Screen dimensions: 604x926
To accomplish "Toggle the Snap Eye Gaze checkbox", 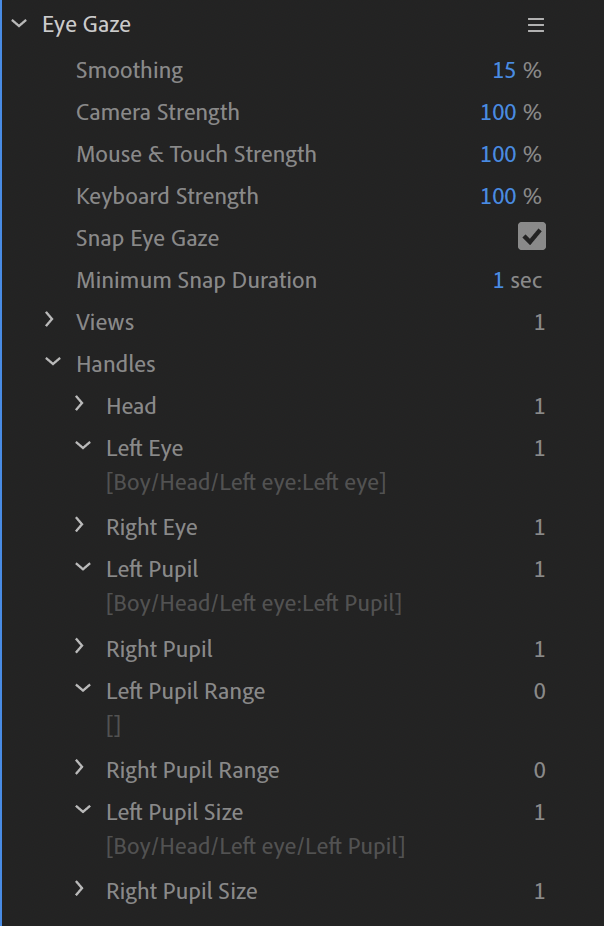I will click(531, 237).
